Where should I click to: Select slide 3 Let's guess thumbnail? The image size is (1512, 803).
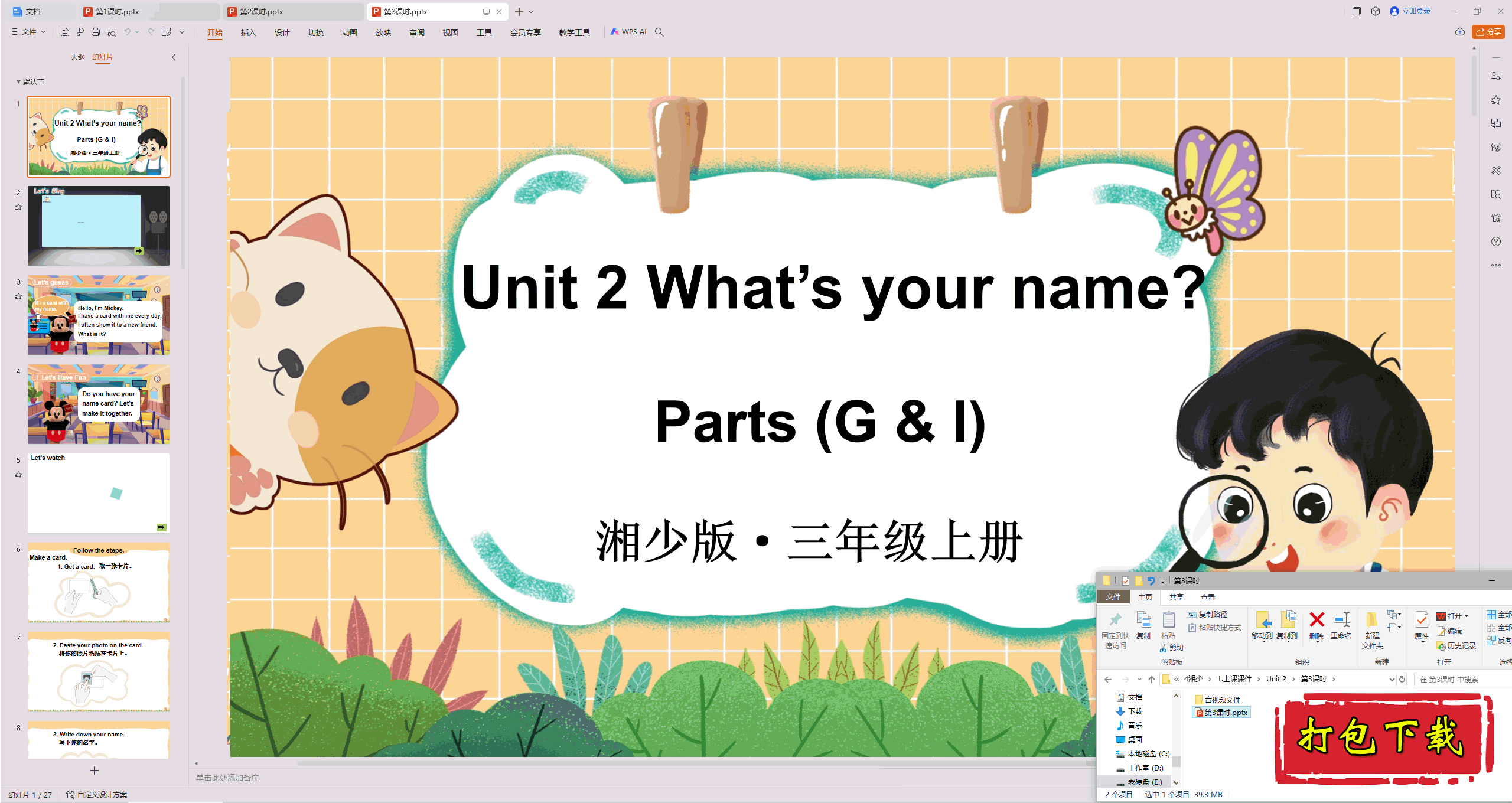pyautogui.click(x=99, y=315)
